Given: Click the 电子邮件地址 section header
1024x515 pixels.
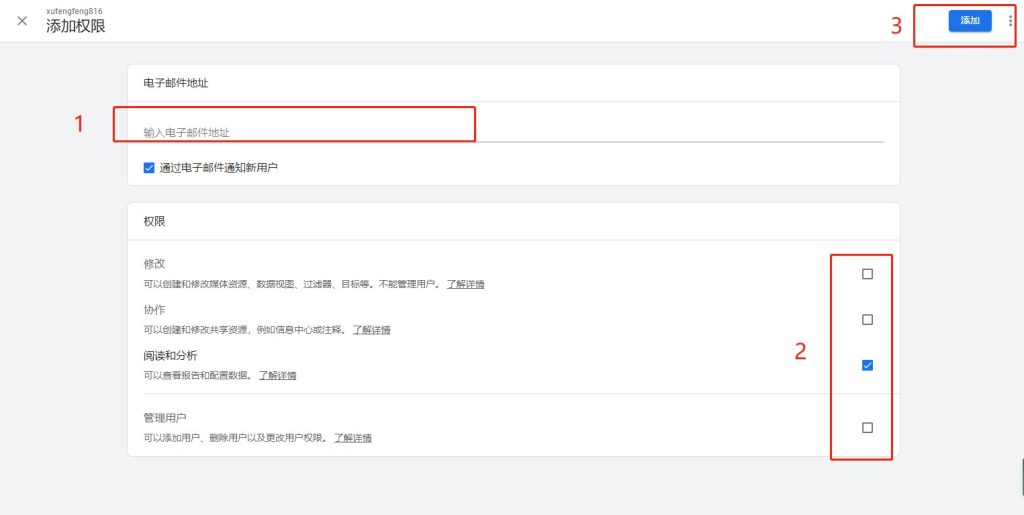Looking at the screenshot, I should click(x=176, y=83).
